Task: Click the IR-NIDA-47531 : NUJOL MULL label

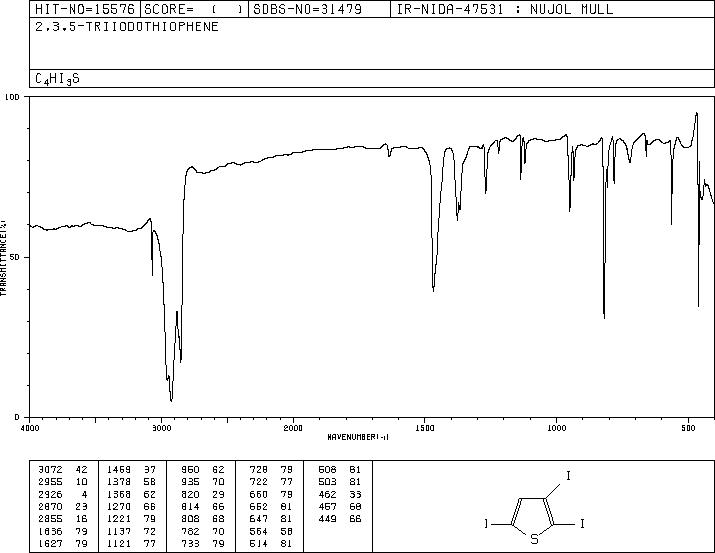Action: 505,9
